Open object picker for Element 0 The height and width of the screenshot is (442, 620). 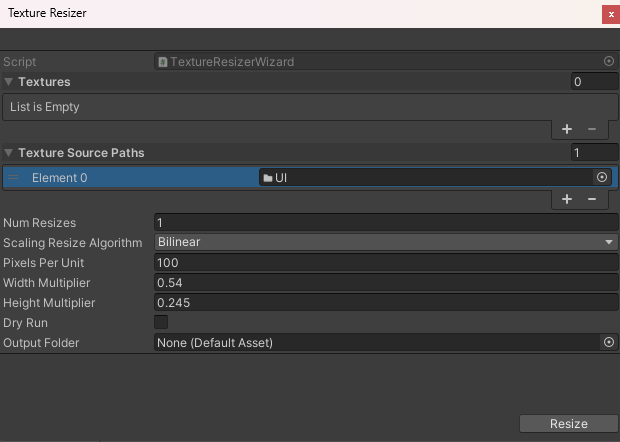click(601, 178)
